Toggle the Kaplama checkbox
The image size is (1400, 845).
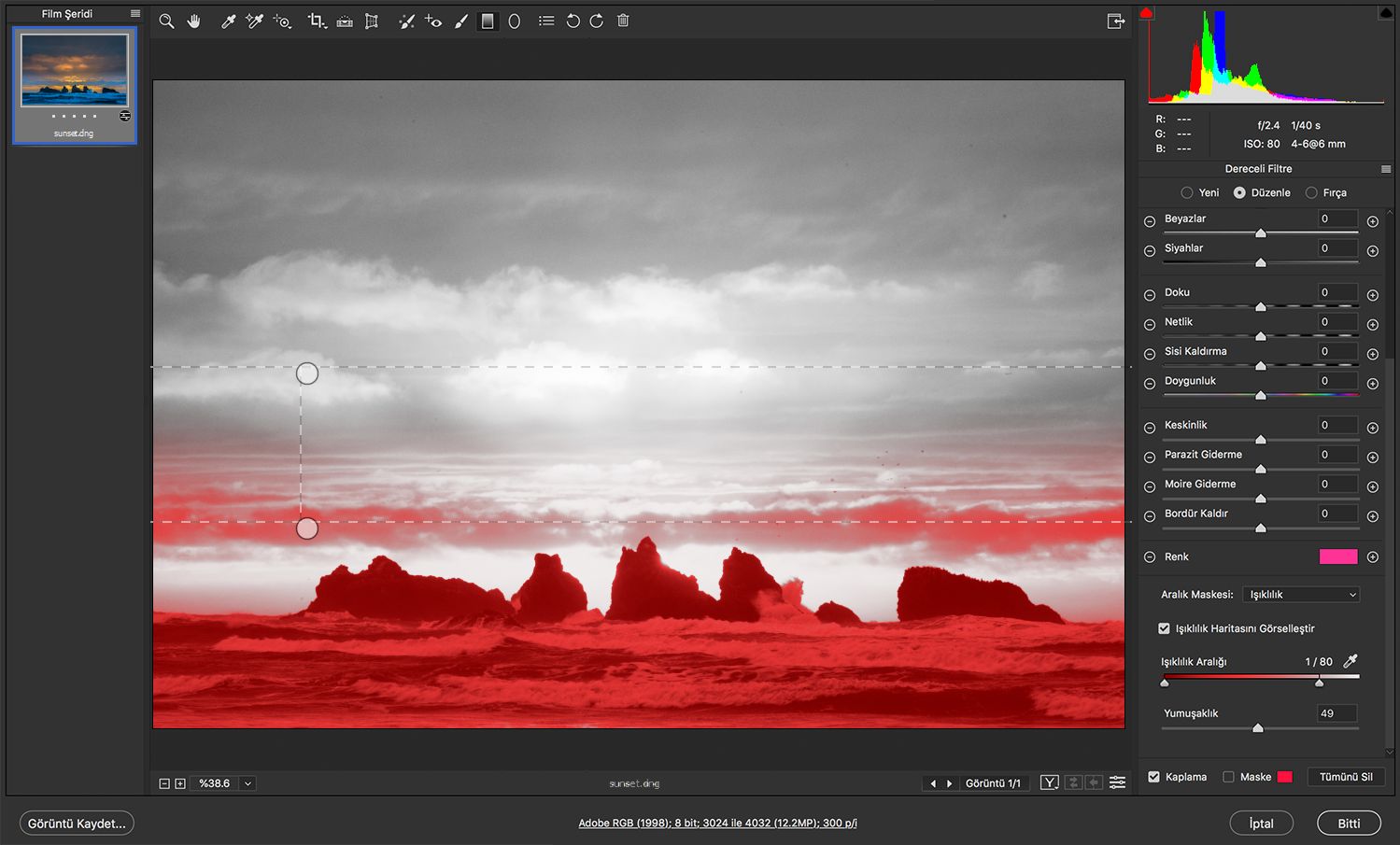pos(1153,777)
